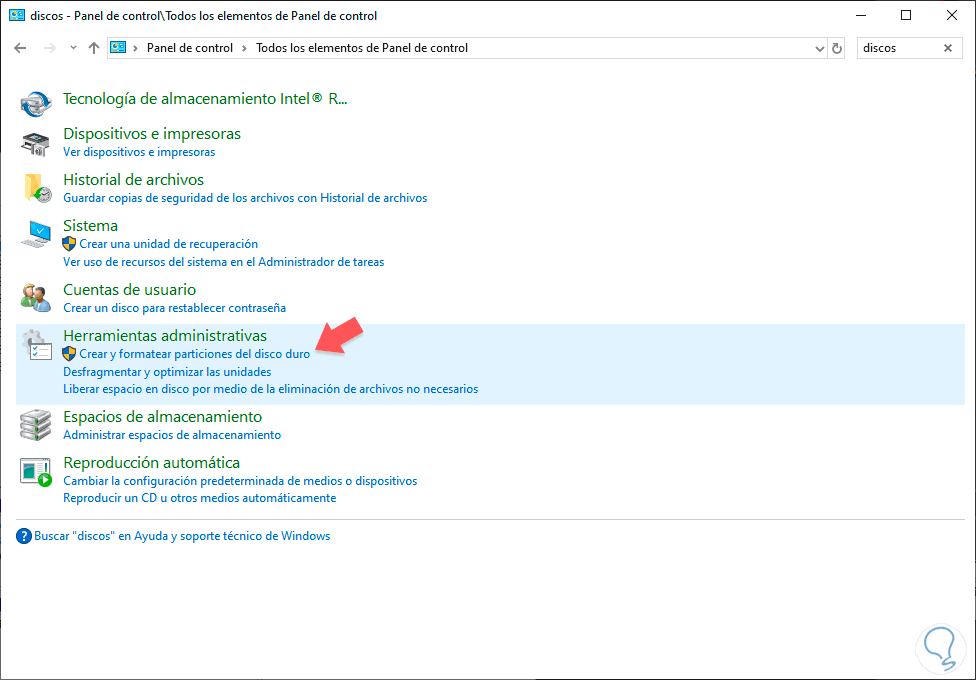
Task: Click "Desfragmentar y optimizar las unidades" link
Action: coord(167,372)
